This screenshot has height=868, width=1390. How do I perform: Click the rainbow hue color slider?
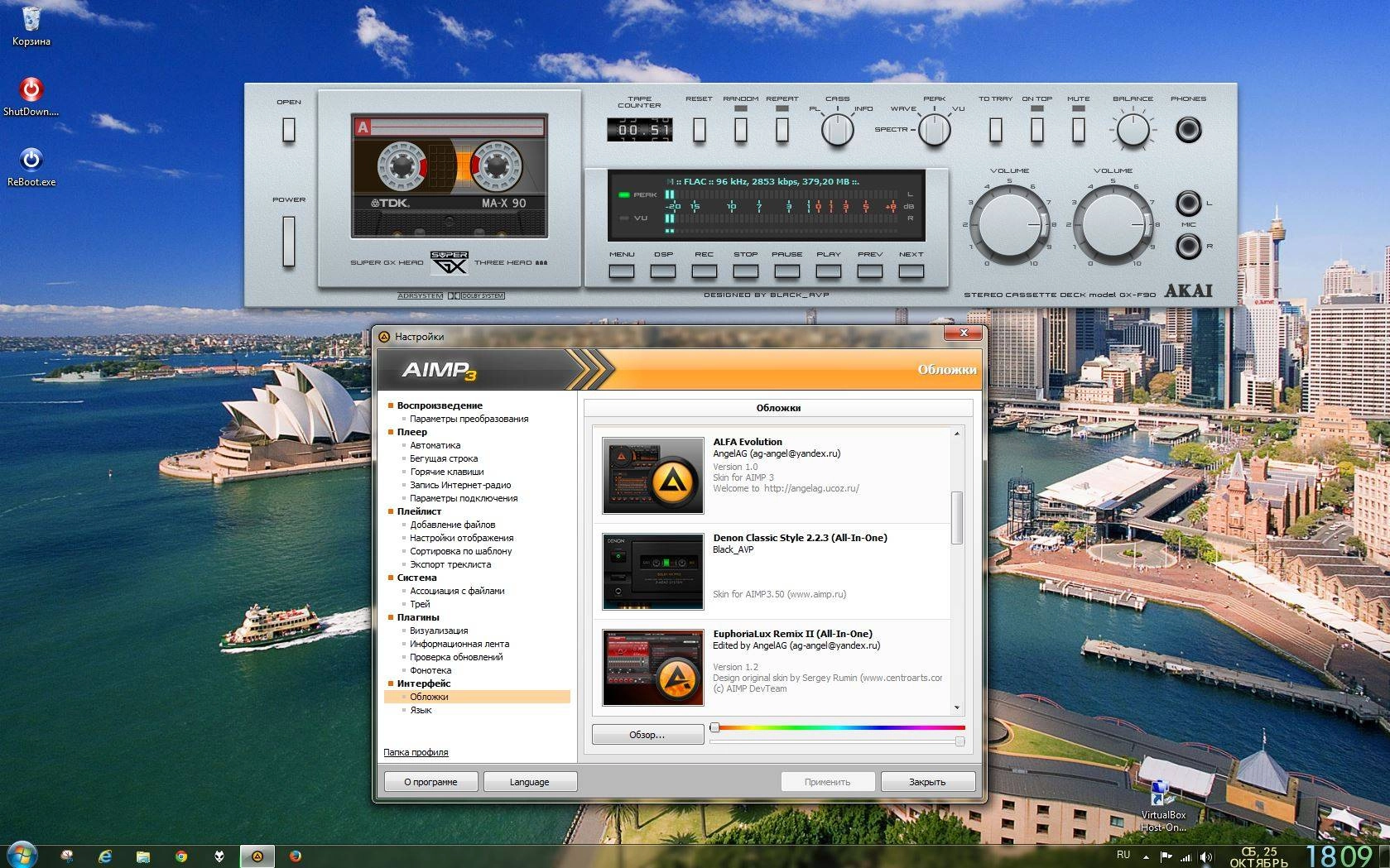[838, 728]
